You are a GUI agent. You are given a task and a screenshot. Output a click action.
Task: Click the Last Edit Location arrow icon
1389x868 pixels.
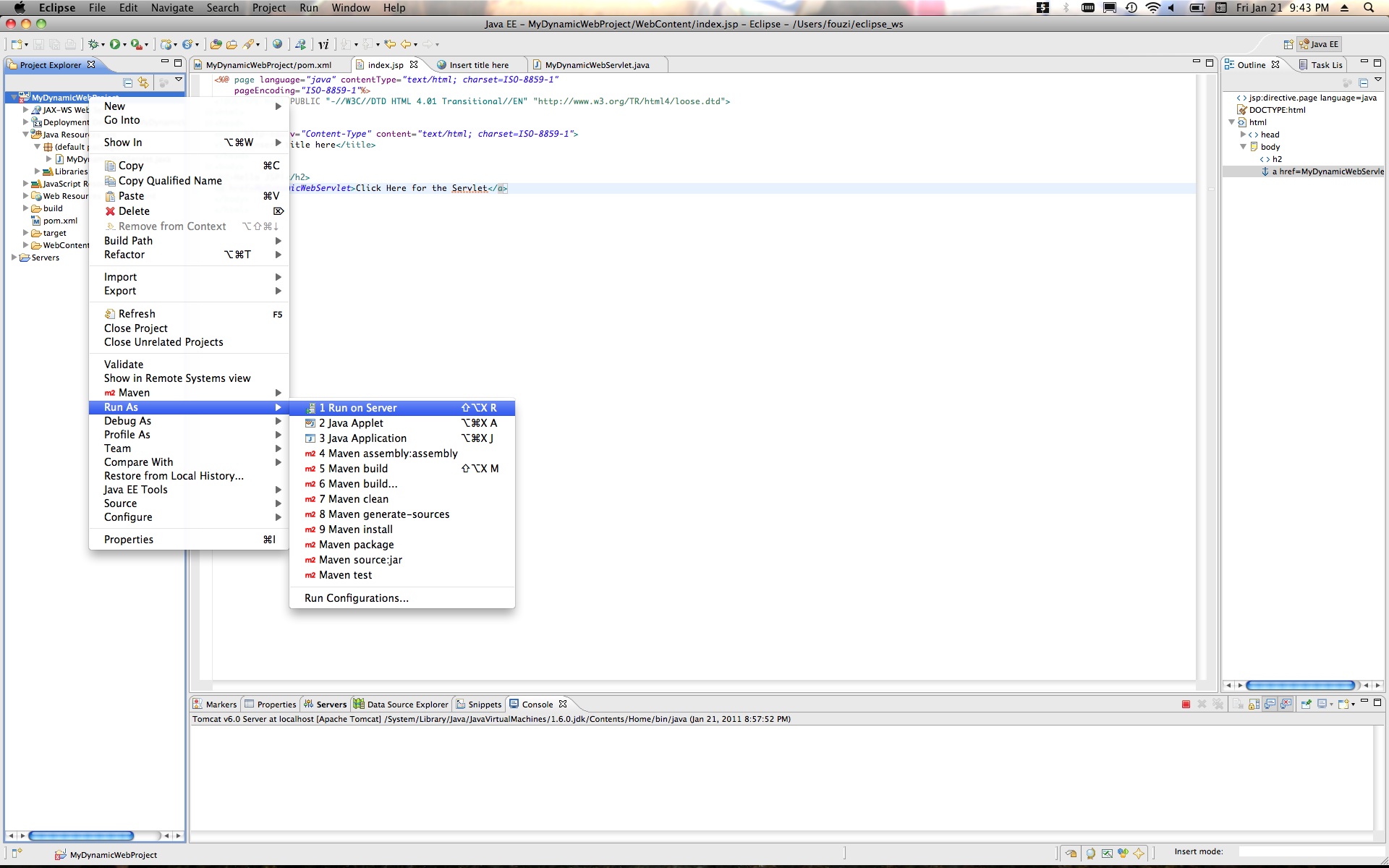390,44
